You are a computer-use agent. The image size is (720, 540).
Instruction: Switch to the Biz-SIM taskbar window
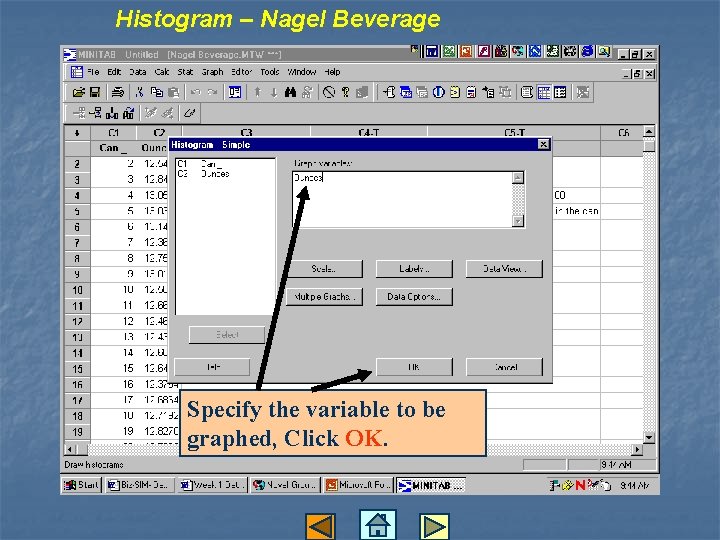coord(140,485)
